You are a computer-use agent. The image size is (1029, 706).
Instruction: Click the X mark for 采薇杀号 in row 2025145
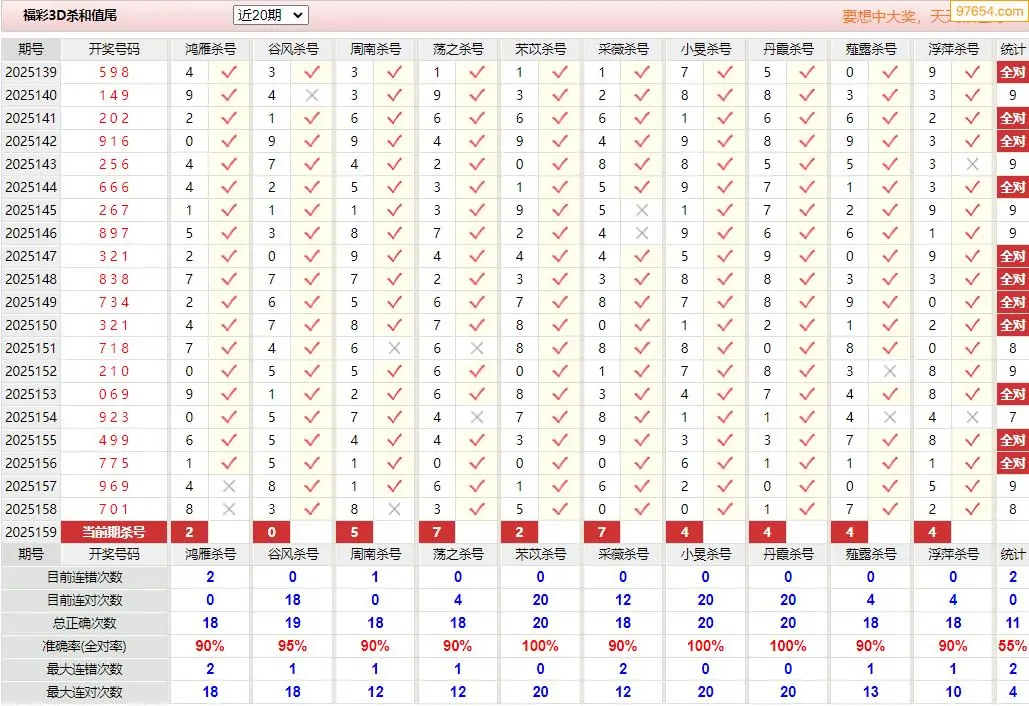642,210
